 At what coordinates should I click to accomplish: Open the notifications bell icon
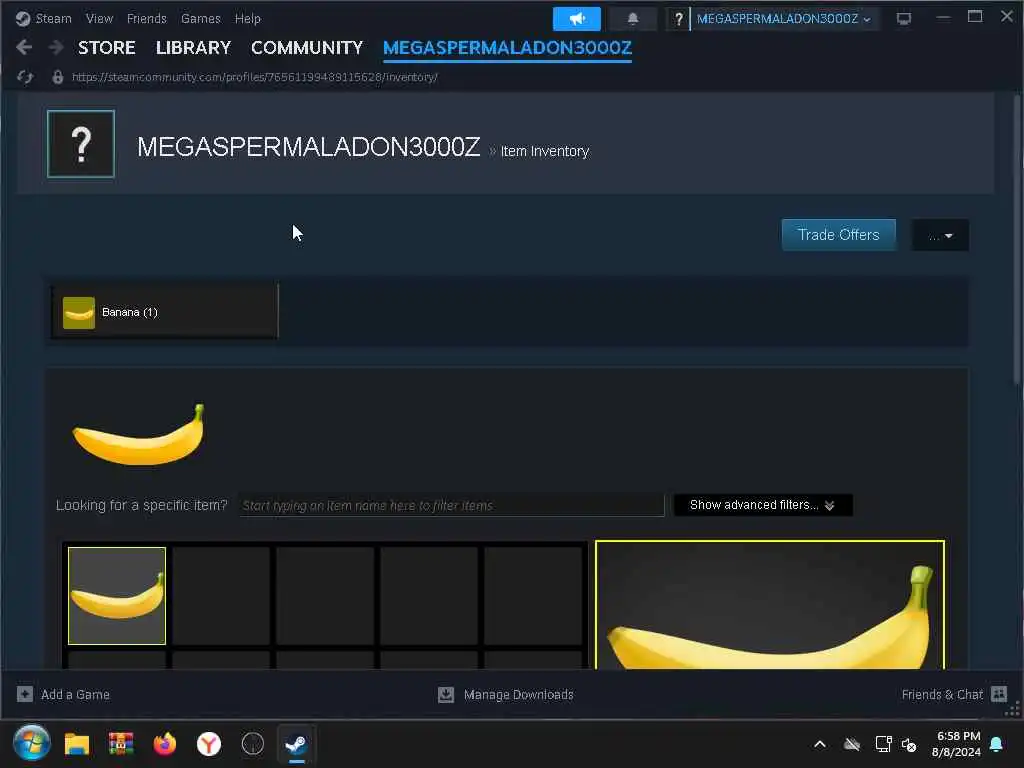632,19
